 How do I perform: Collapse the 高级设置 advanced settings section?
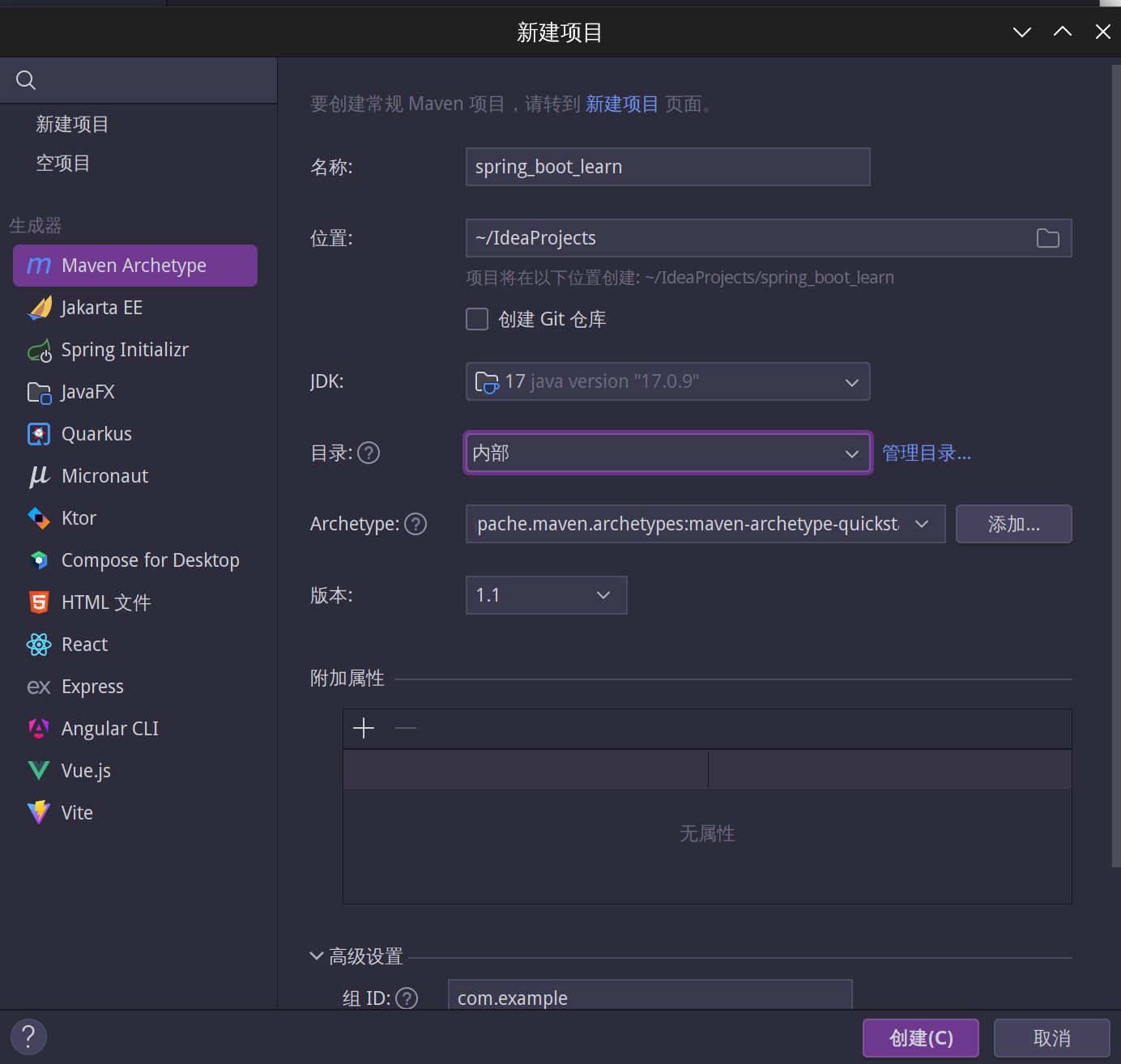[317, 956]
